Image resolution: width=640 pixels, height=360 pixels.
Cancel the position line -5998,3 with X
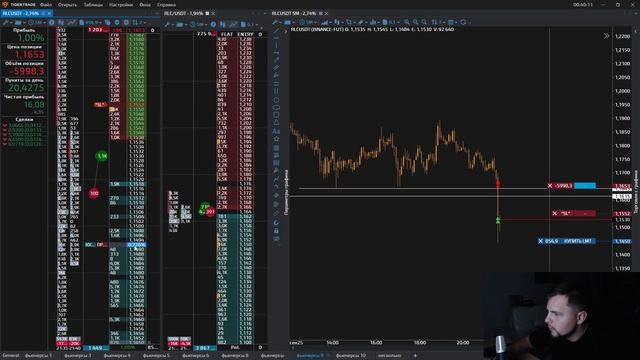pos(550,186)
